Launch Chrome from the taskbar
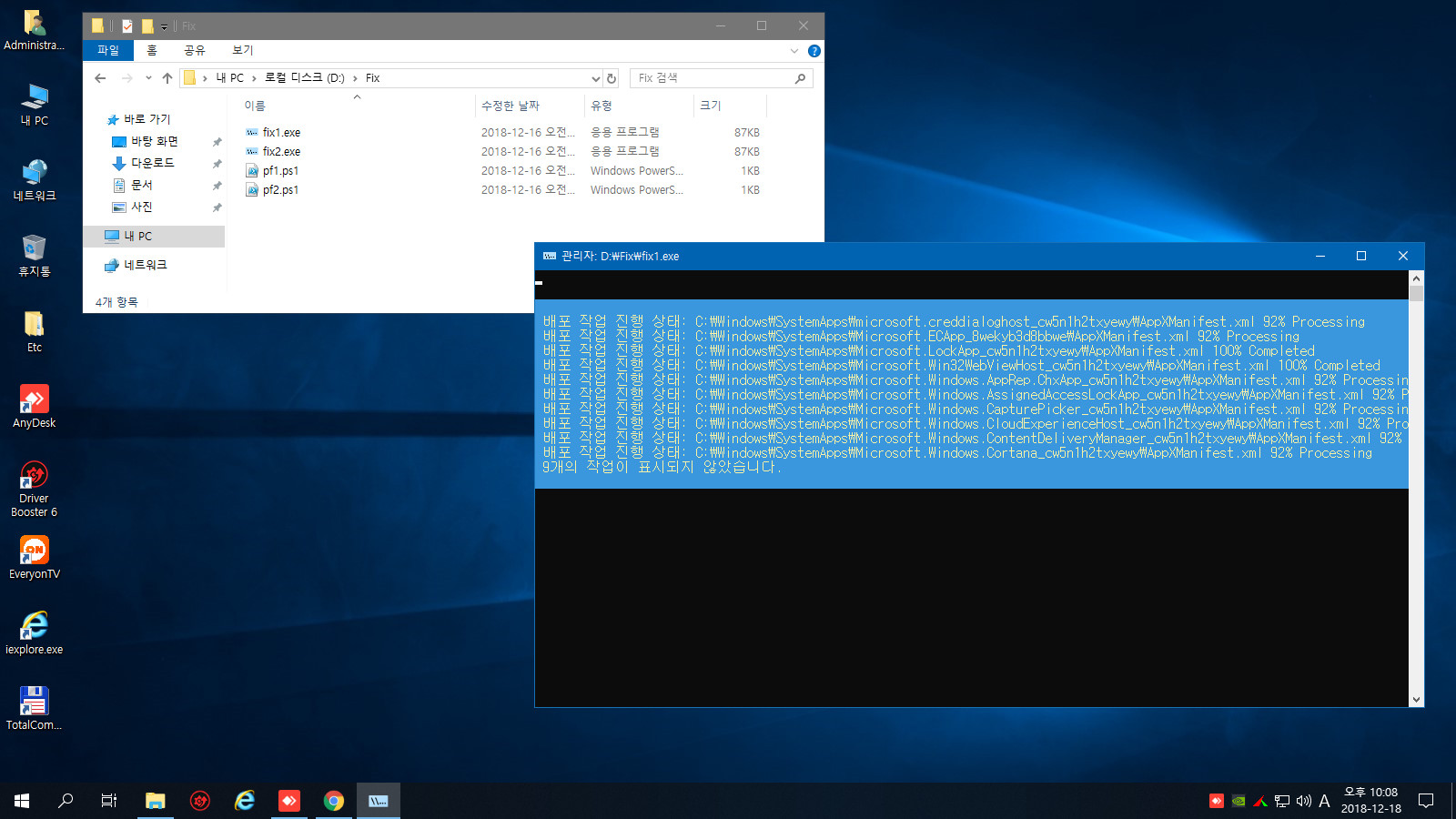Image resolution: width=1456 pixels, height=819 pixels. tap(334, 801)
